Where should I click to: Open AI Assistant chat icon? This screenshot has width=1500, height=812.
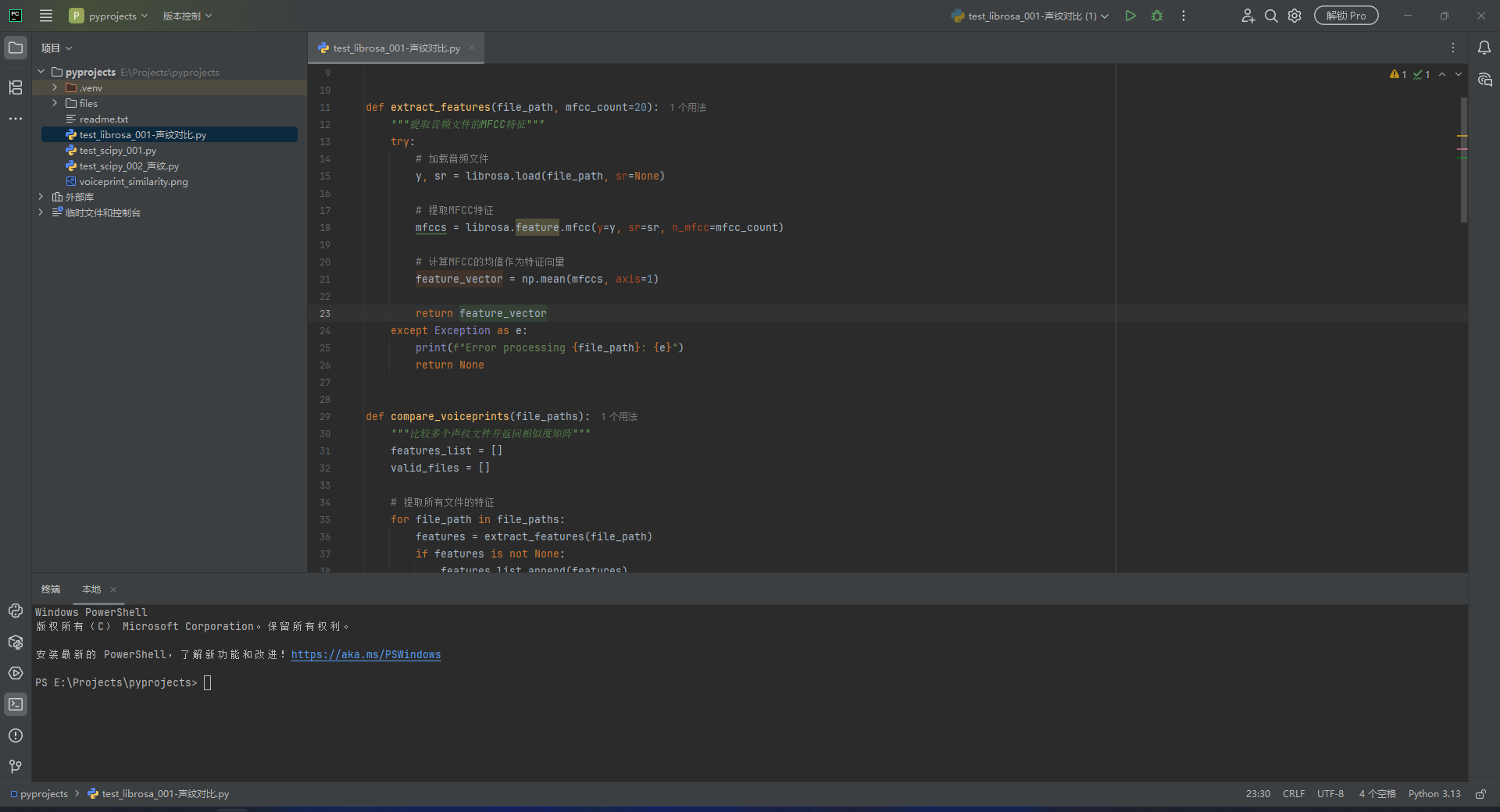[1484, 80]
